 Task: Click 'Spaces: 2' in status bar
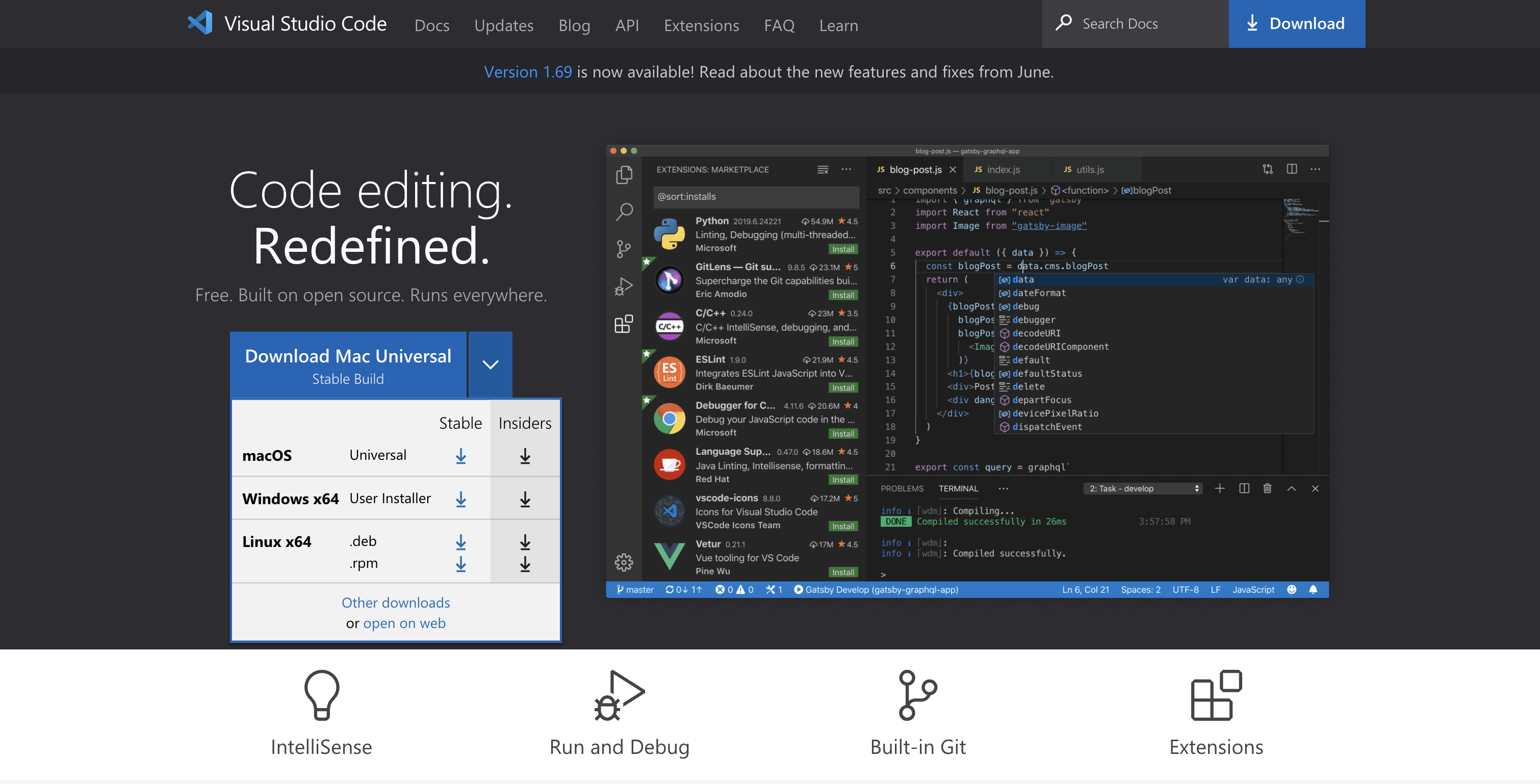tap(1141, 589)
